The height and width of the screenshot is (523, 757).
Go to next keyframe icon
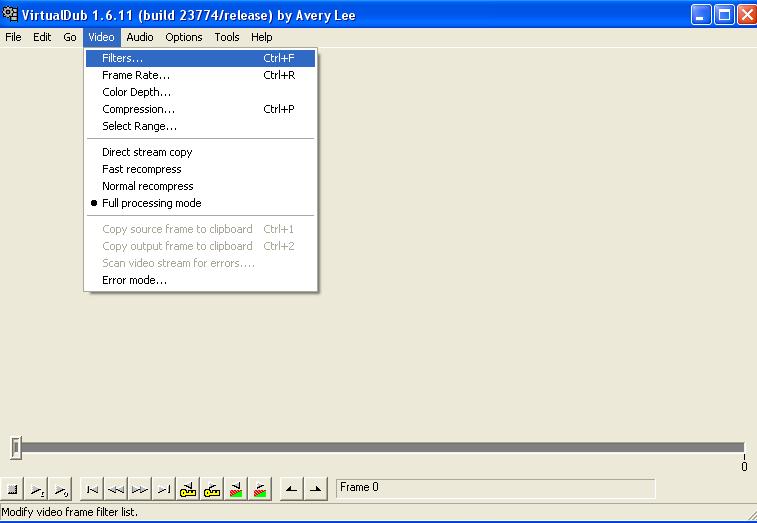tap(212, 489)
